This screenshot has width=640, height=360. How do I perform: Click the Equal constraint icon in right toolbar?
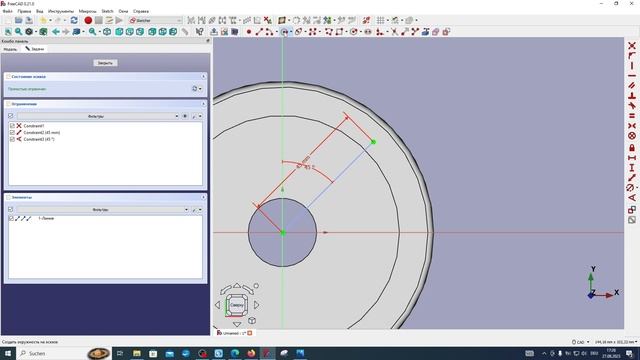632,116
